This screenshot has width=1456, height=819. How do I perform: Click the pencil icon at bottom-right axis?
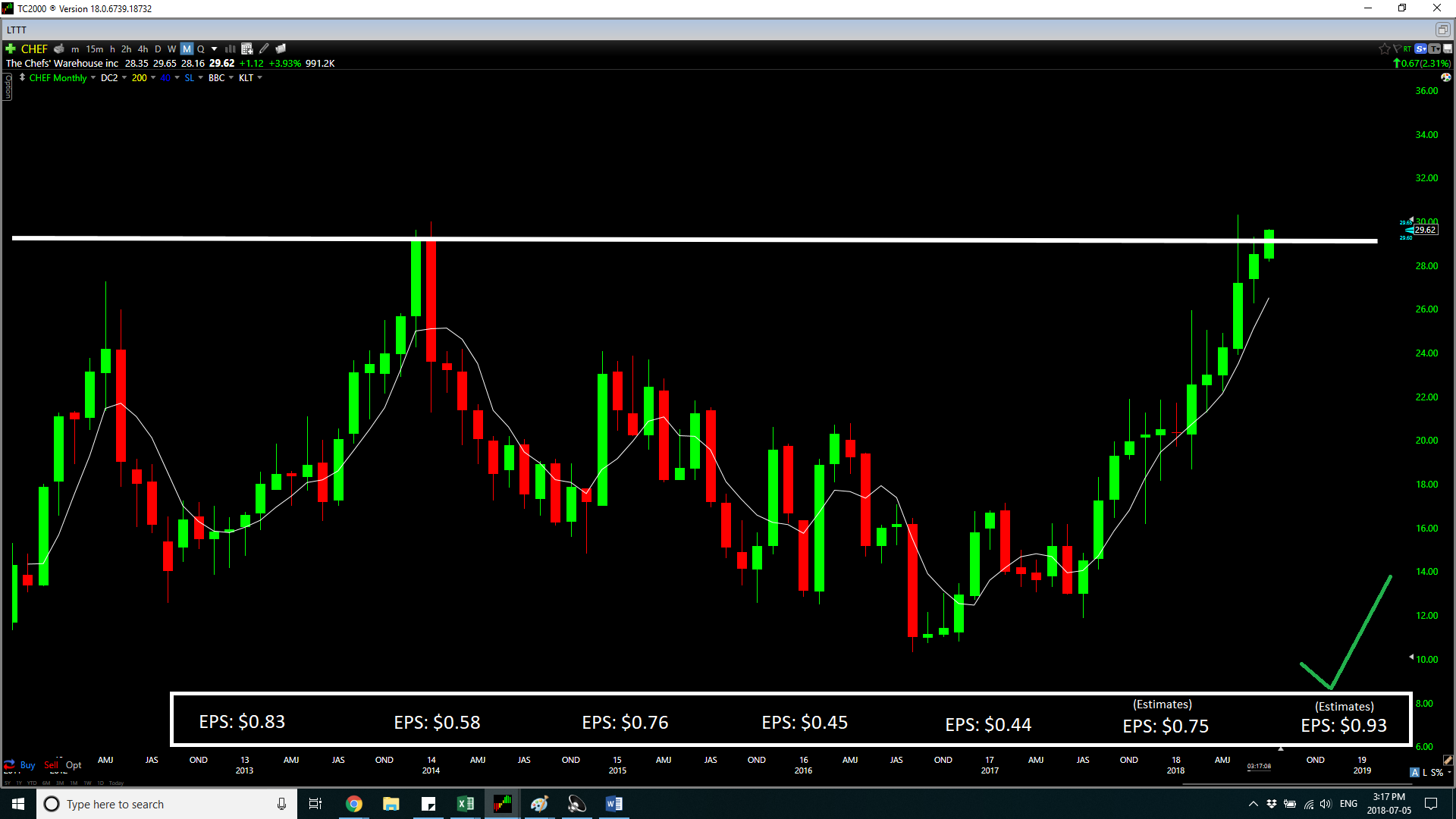click(1448, 760)
